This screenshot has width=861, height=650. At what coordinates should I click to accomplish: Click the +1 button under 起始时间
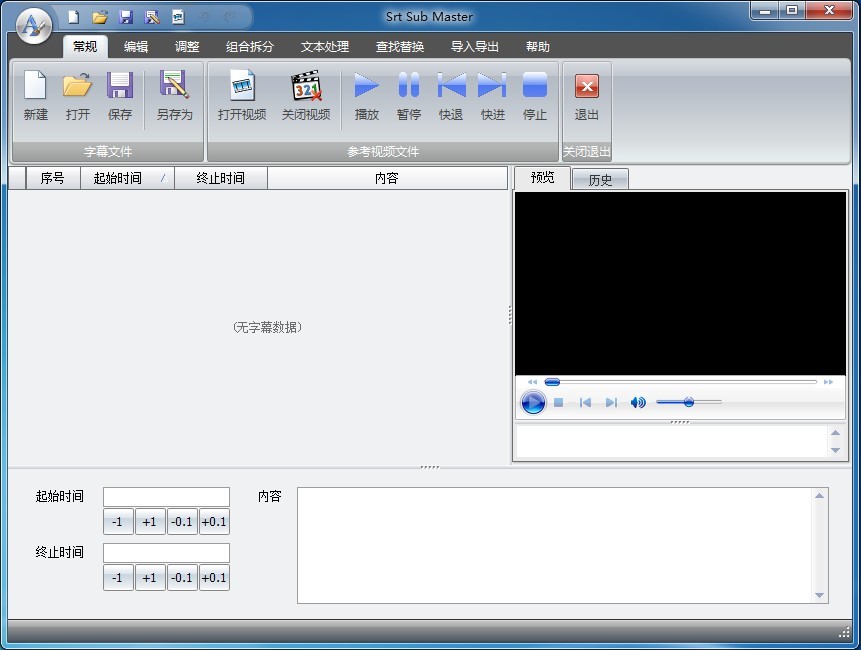(150, 522)
